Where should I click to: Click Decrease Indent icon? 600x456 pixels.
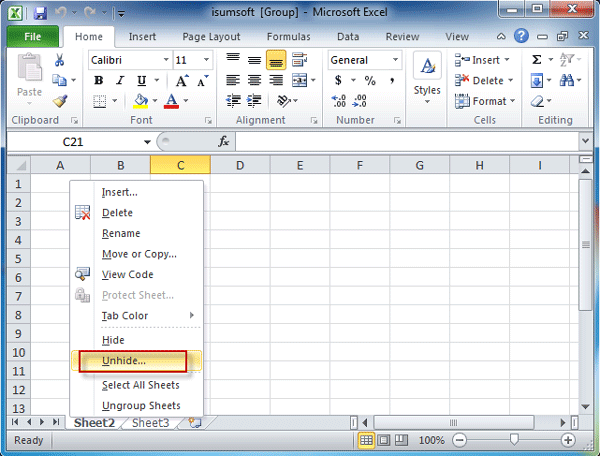coord(233,101)
